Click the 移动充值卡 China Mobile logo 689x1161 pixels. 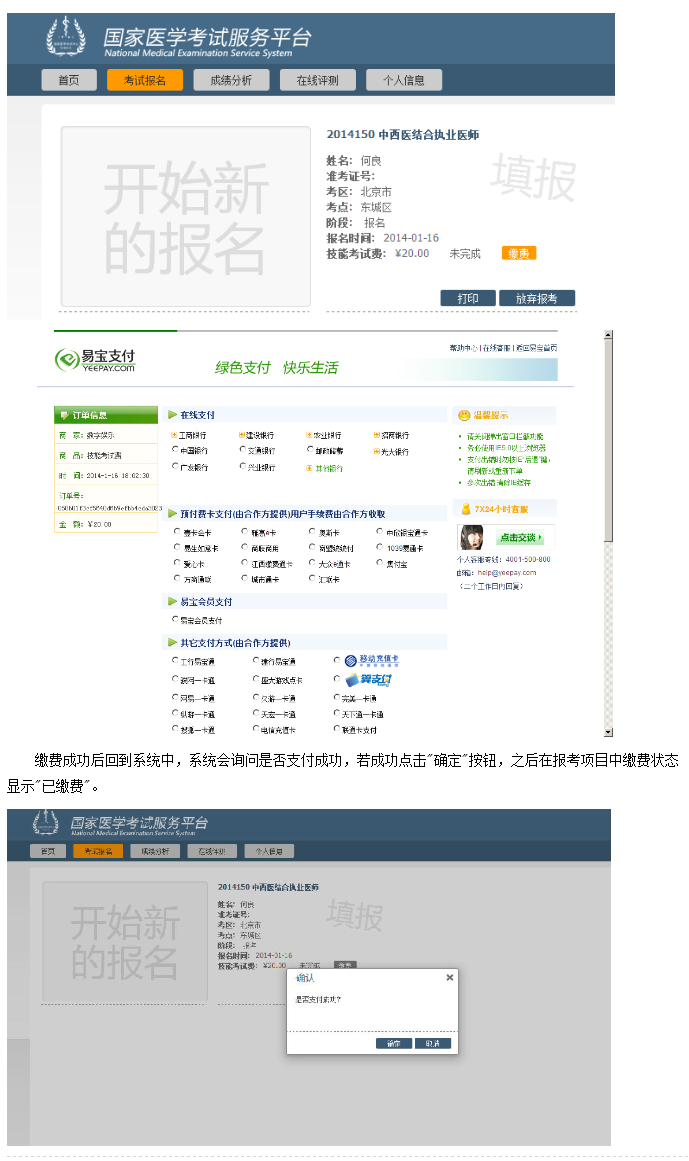371,660
